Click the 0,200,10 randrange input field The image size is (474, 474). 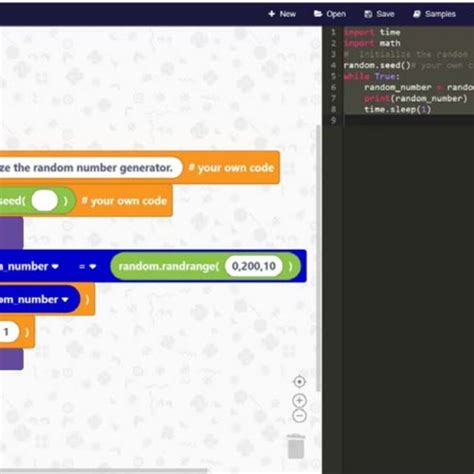[x=254, y=266]
